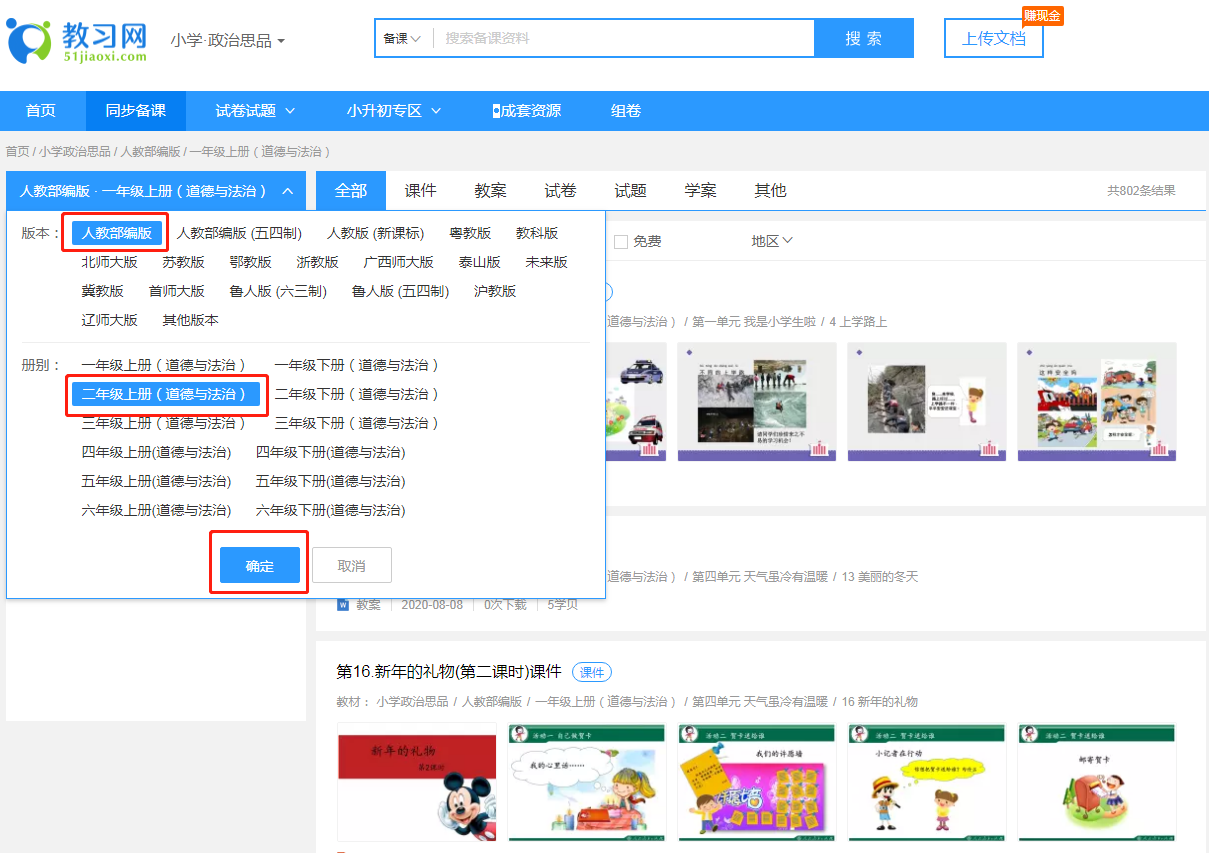Choose 其他版本 in the version list

[191, 320]
